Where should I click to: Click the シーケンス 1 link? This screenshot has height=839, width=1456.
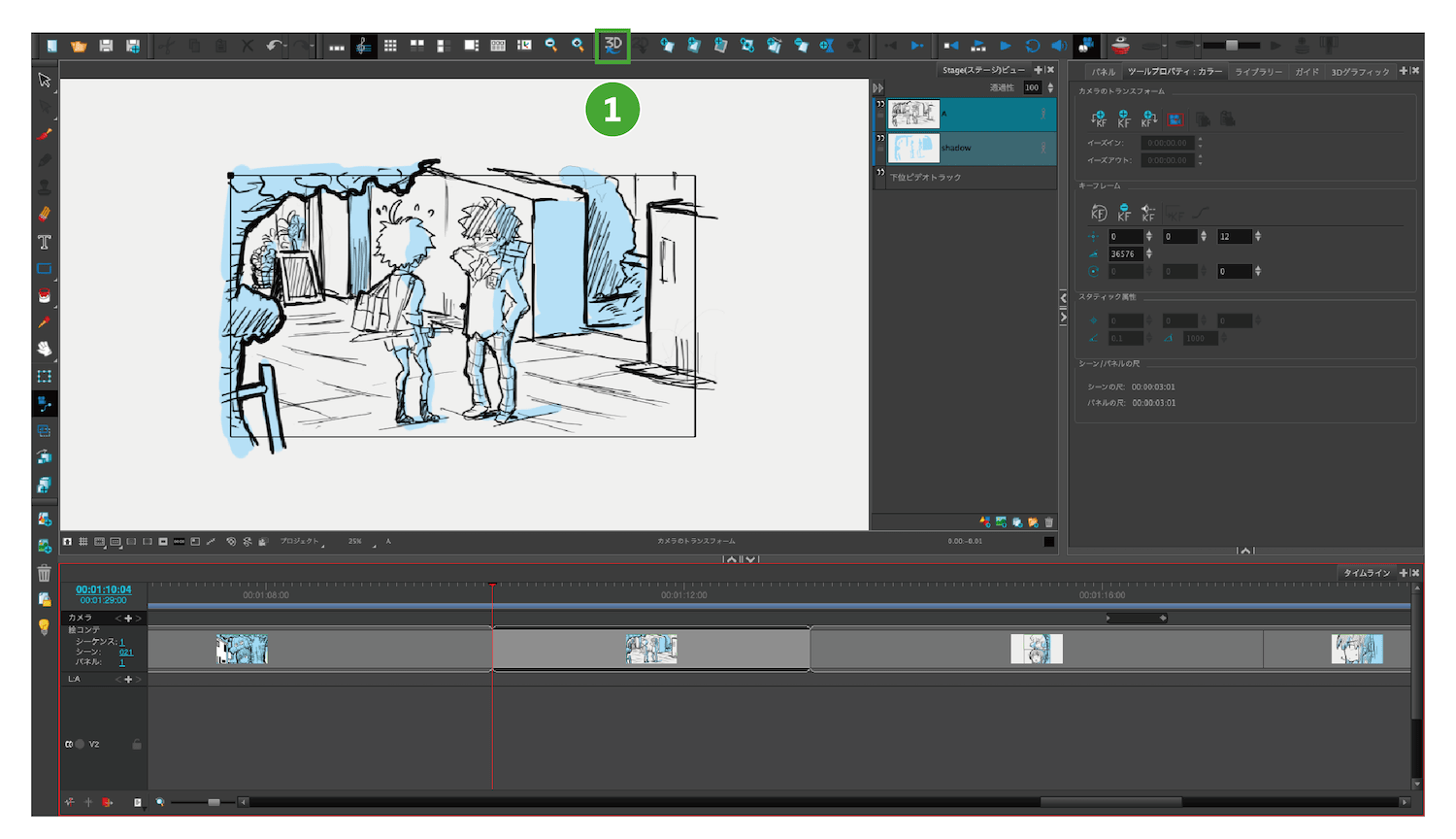point(122,642)
